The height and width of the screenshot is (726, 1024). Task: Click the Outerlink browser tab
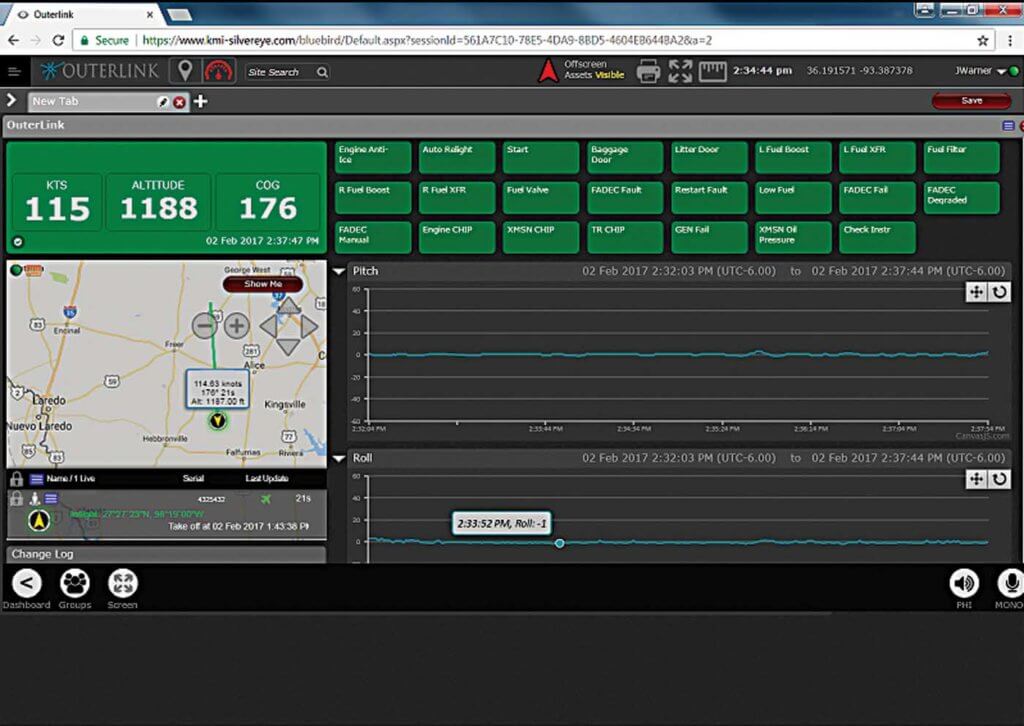click(x=85, y=14)
